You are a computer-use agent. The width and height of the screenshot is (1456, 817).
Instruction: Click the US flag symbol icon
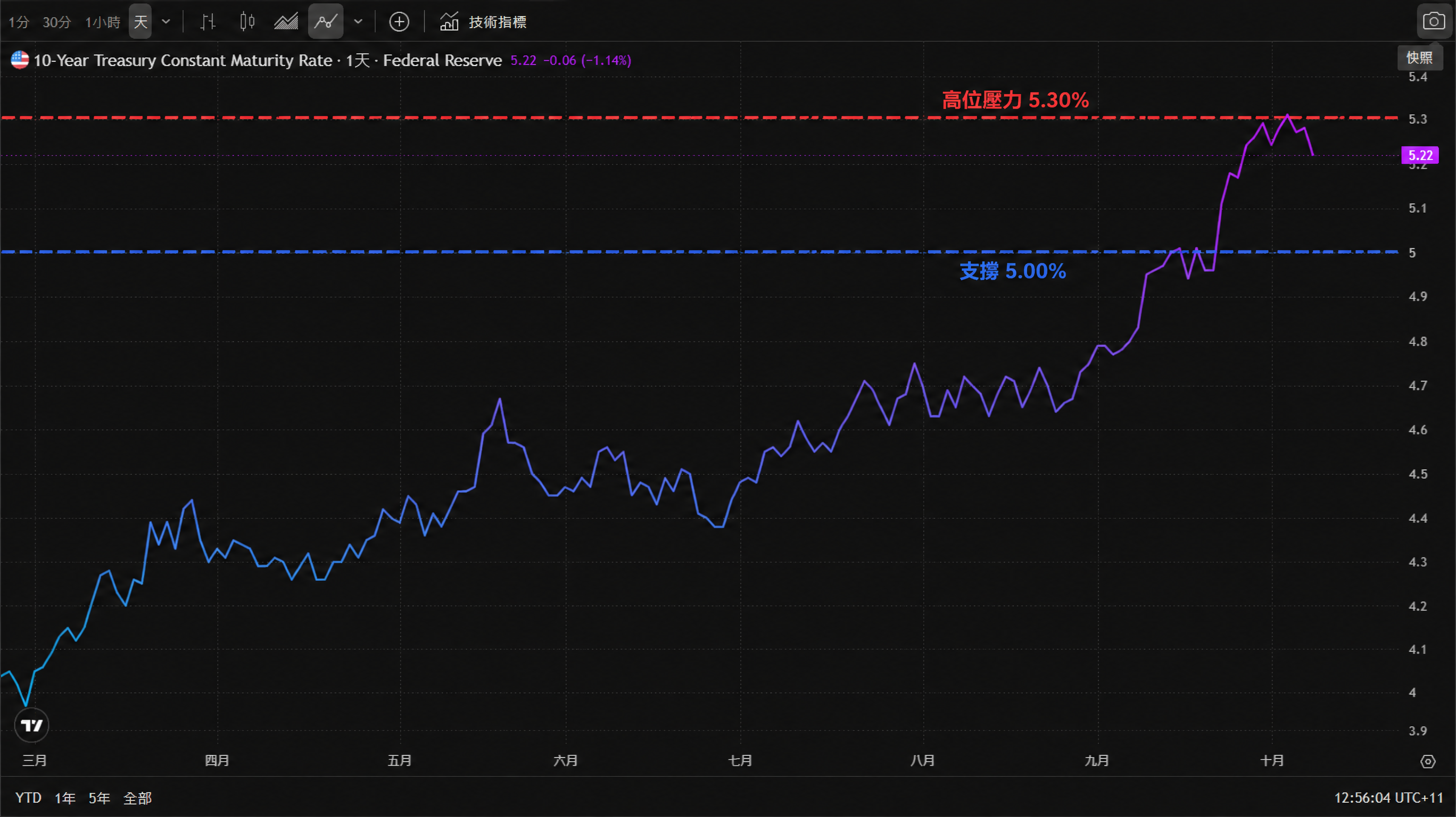click(20, 60)
